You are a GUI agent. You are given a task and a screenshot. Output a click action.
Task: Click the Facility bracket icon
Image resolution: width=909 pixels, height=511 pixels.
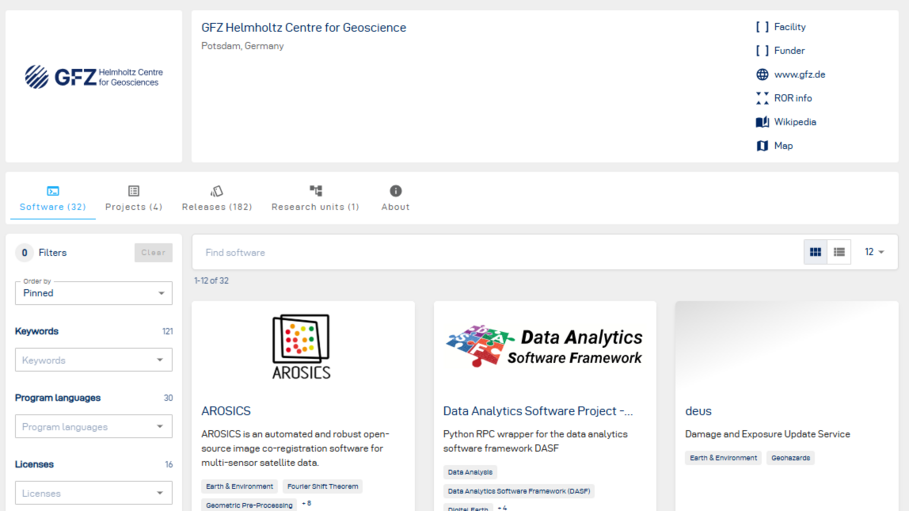tap(762, 27)
